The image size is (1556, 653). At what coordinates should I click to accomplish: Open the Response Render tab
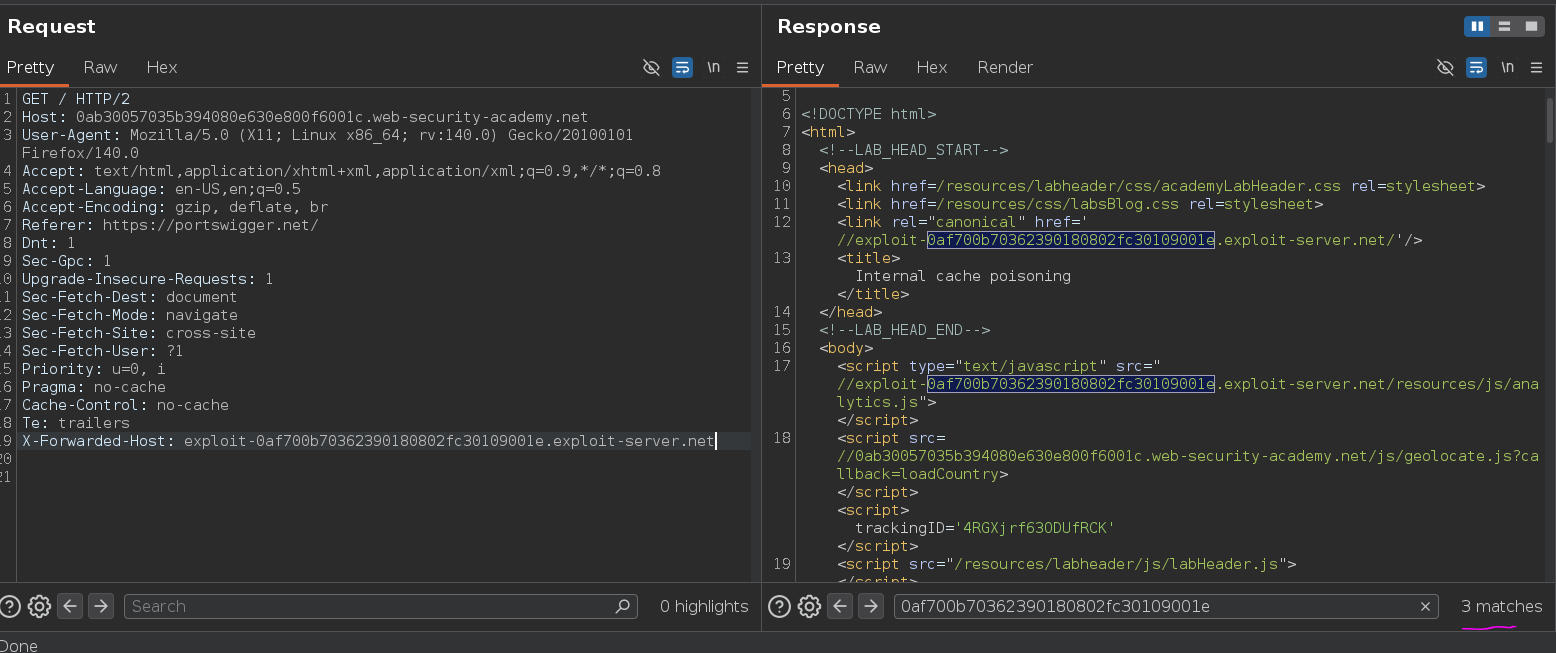(x=1005, y=67)
